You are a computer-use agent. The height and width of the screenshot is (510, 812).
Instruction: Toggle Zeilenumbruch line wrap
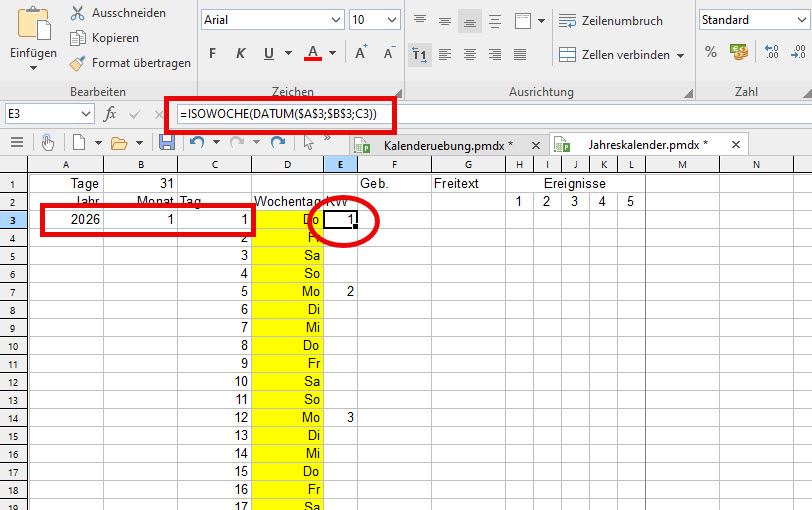pyautogui.click(x=611, y=20)
